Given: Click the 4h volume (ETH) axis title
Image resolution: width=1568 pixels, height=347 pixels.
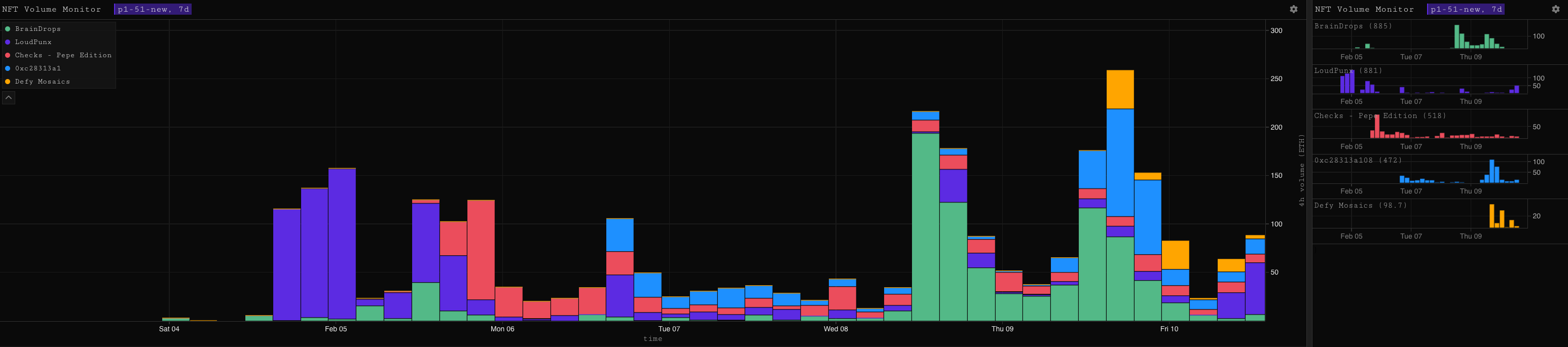Looking at the screenshot, I should point(1301,170).
